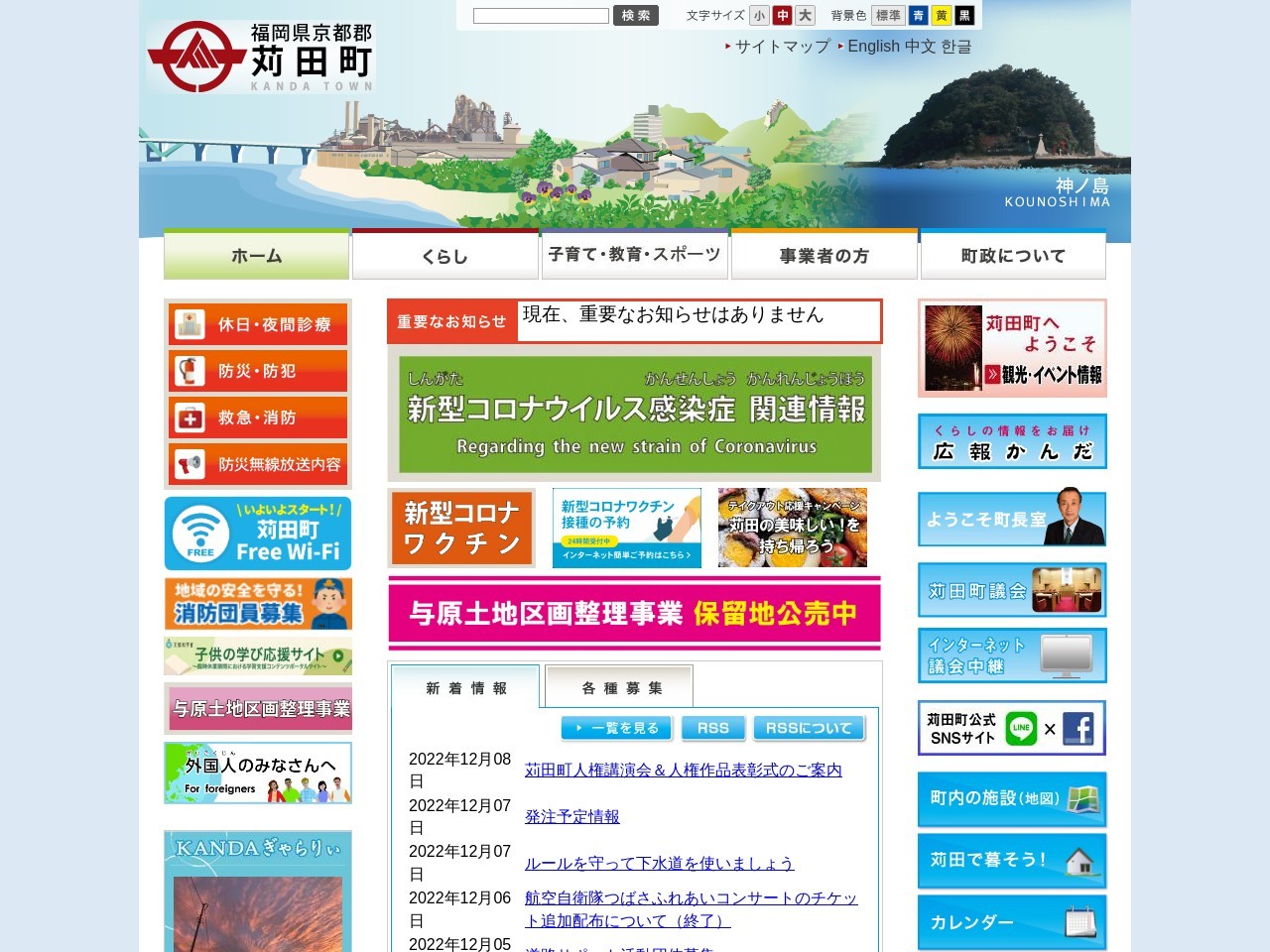
Task: Open 発注予定情報 news link
Action: tap(572, 816)
